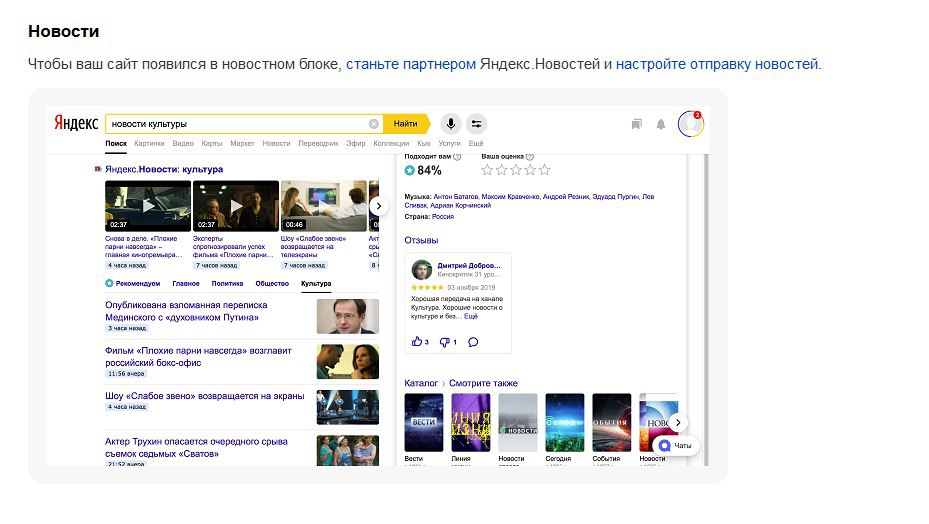Image resolution: width=929 pixels, height=524 pixels.
Task: Open review comments speech bubble icon
Action: (x=473, y=342)
